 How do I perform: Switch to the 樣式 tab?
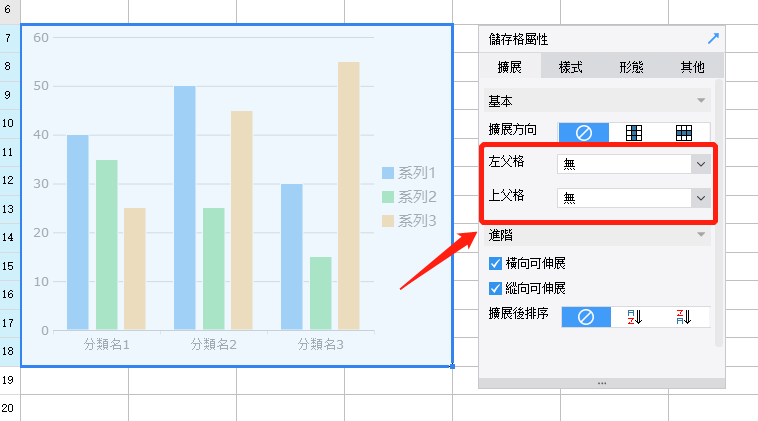click(570, 67)
